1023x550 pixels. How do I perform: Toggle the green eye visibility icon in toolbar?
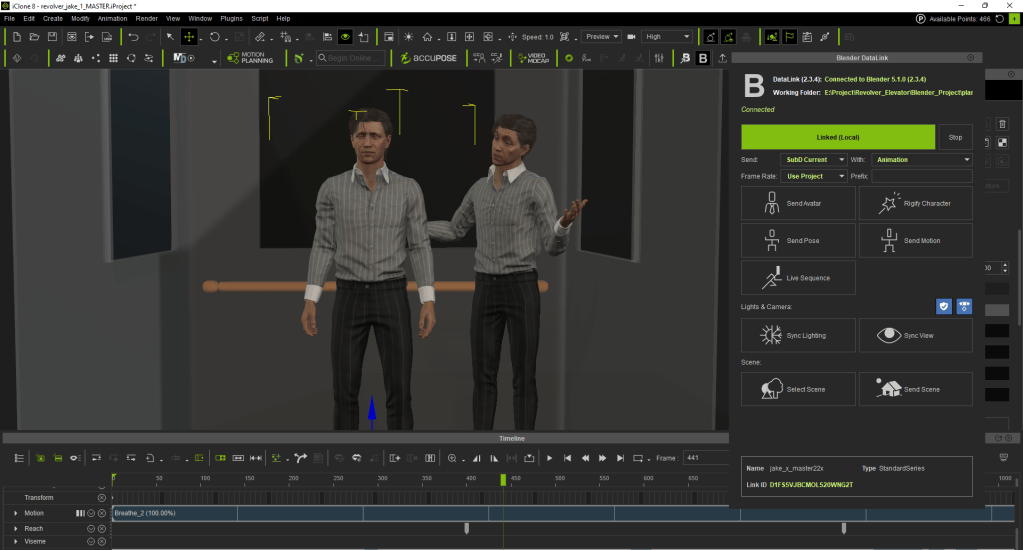[345, 37]
